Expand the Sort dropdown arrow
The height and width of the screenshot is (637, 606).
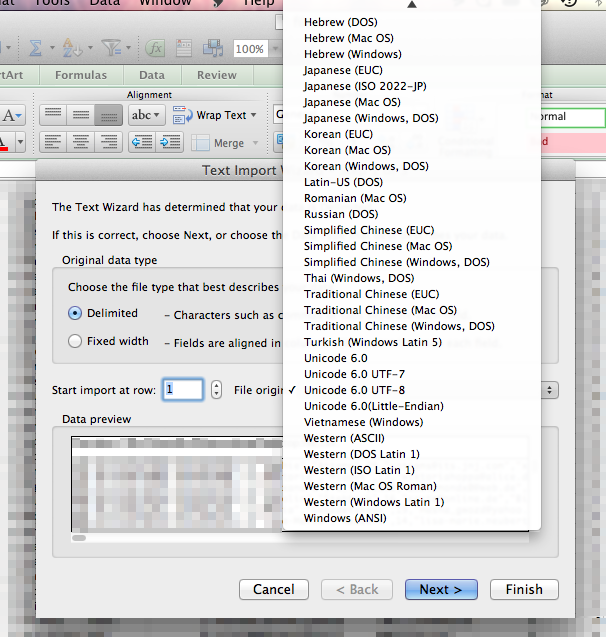(x=90, y=48)
